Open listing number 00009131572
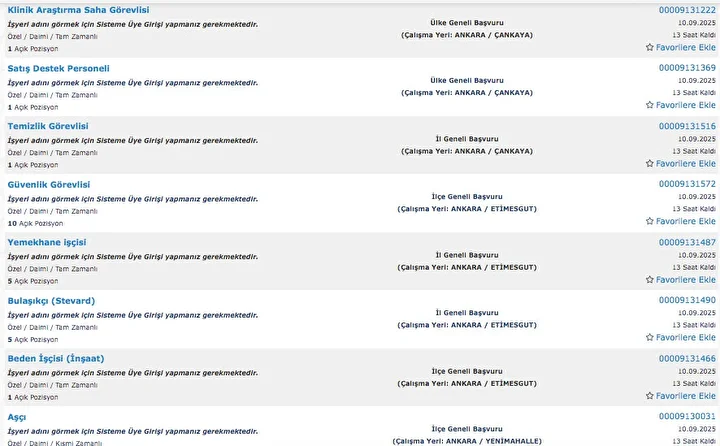This screenshot has height=446, width=720. pos(687,184)
